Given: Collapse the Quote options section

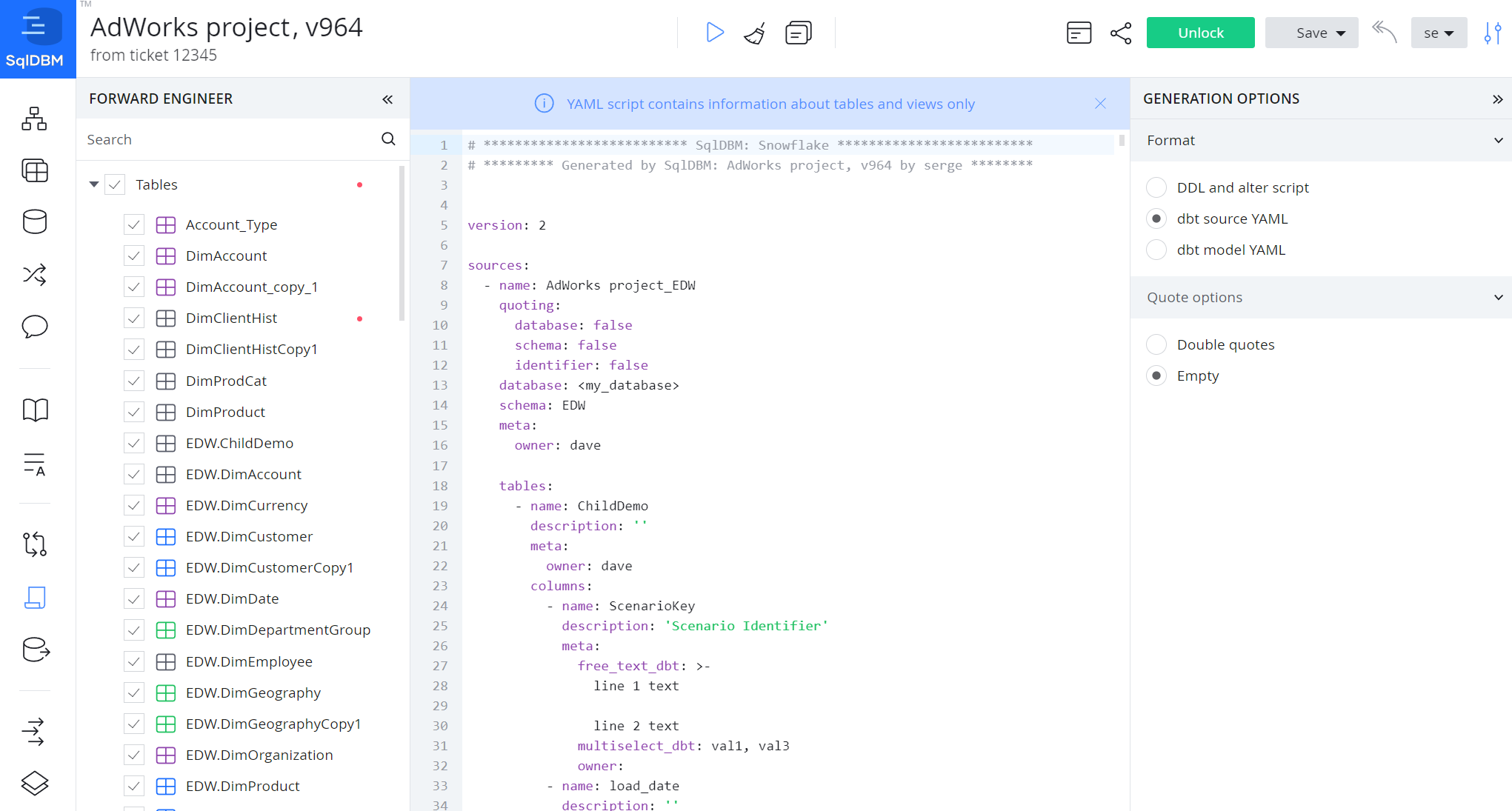Looking at the screenshot, I should pos(1499,297).
